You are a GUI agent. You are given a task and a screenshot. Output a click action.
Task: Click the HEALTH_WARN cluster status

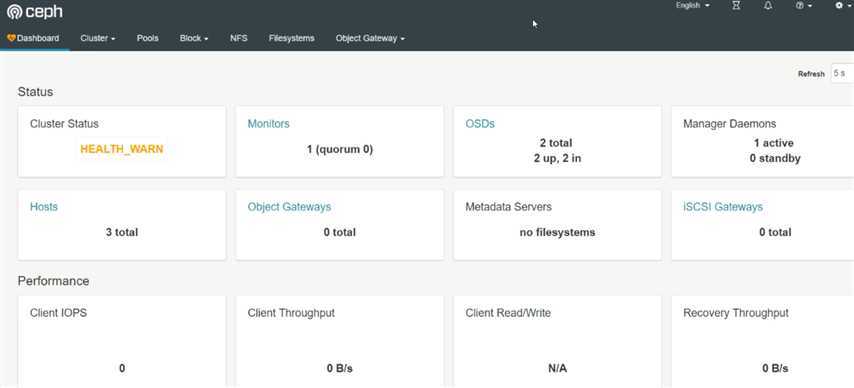coord(121,149)
